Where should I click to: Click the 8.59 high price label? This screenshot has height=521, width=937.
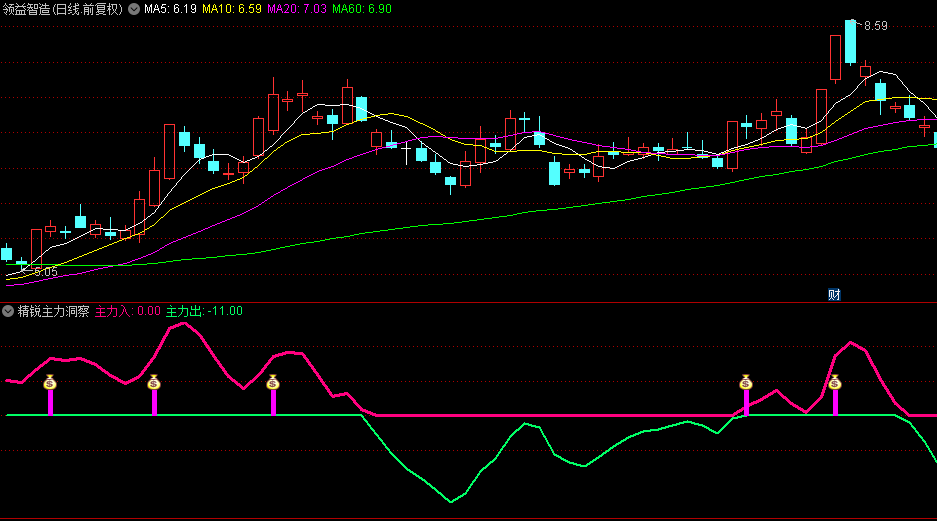[875, 26]
